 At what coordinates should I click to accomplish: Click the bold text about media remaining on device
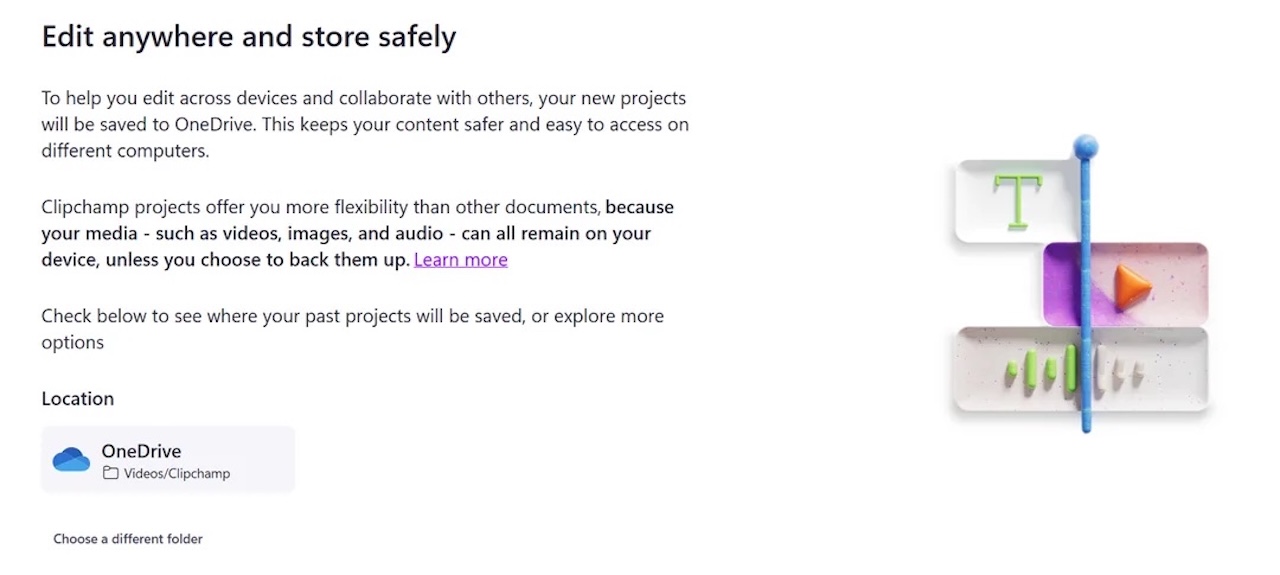pyautogui.click(x=345, y=234)
